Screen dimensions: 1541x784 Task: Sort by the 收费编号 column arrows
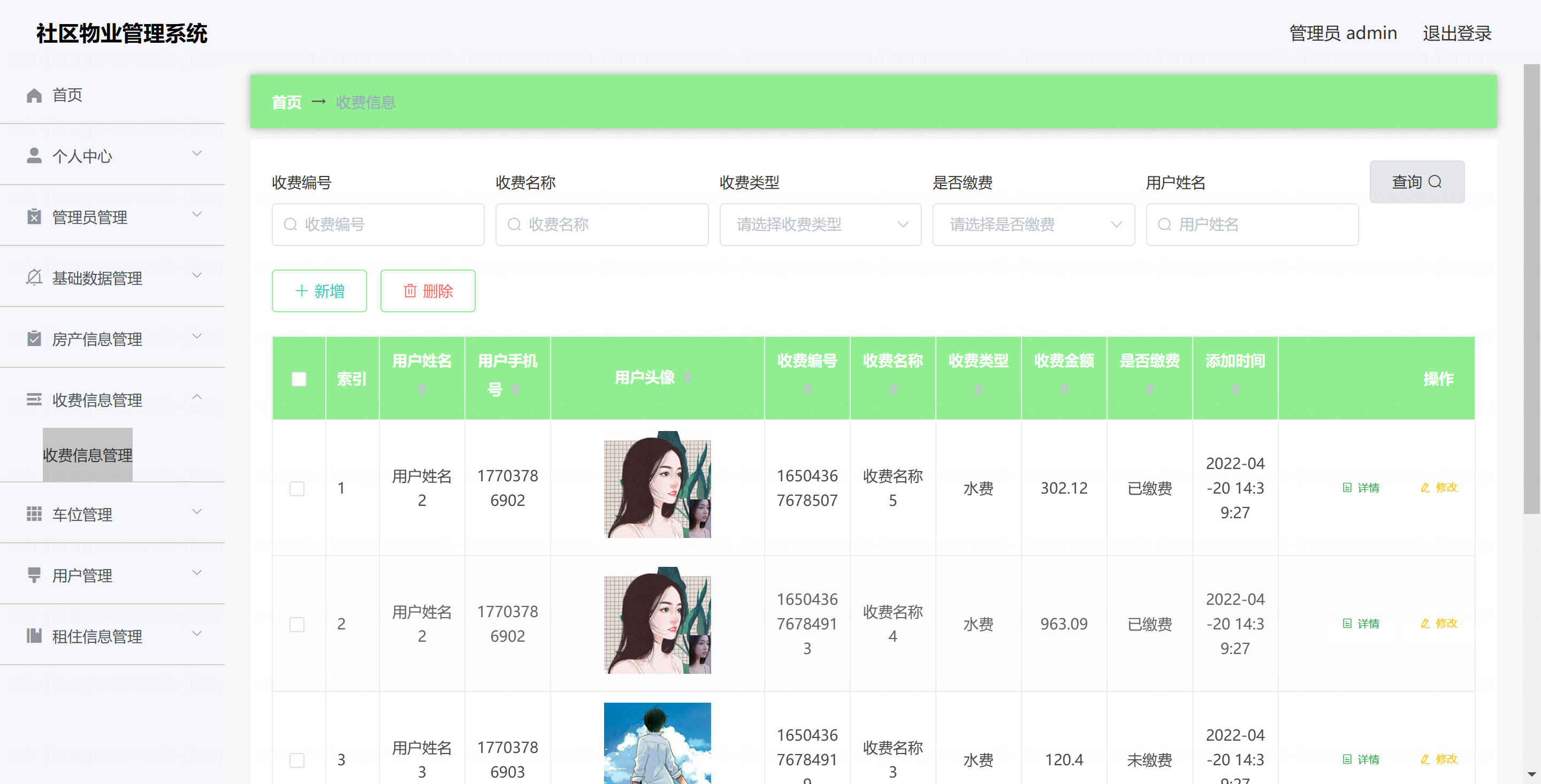(807, 389)
